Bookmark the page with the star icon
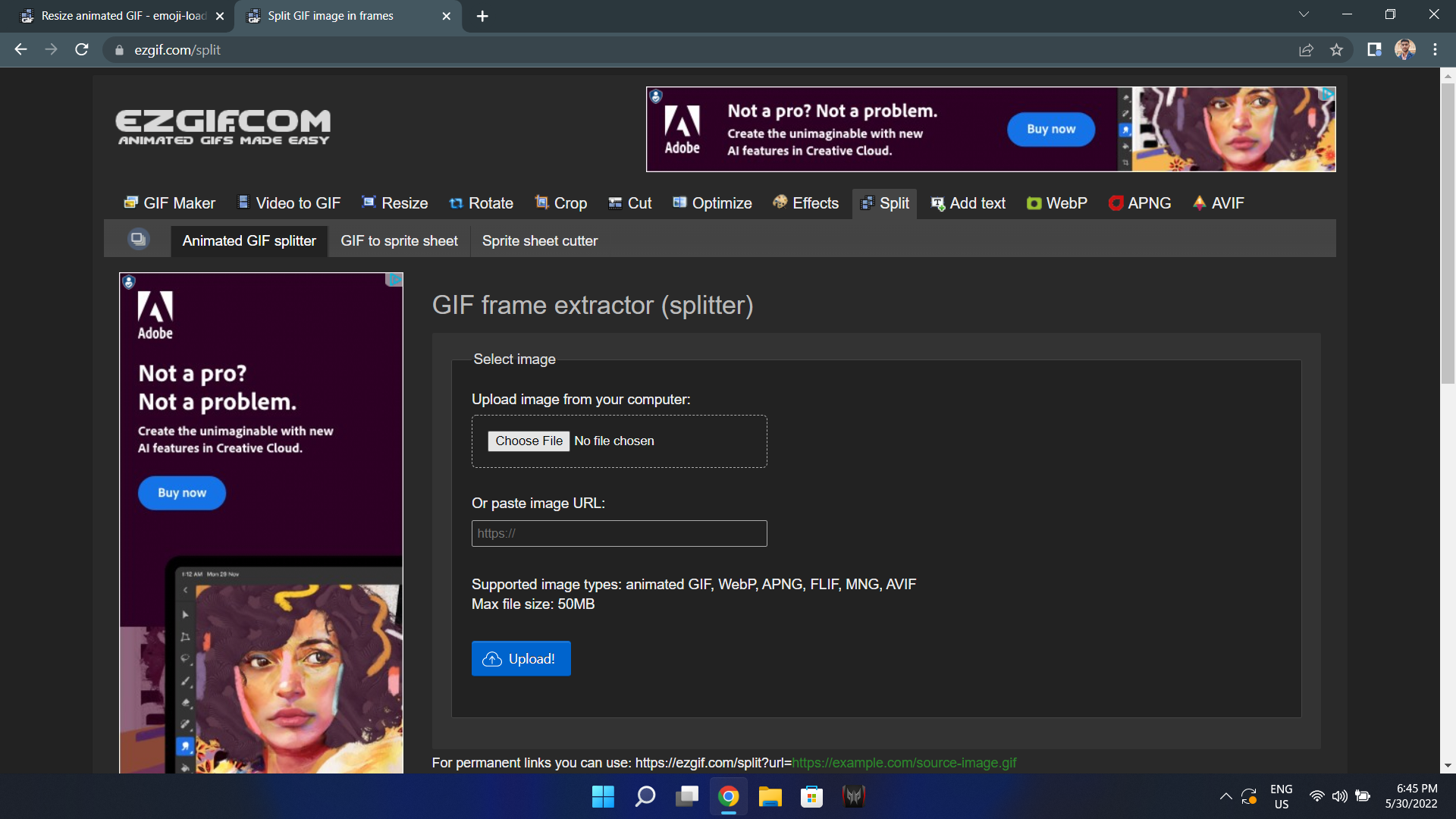The width and height of the screenshot is (1456, 819). pyautogui.click(x=1337, y=50)
